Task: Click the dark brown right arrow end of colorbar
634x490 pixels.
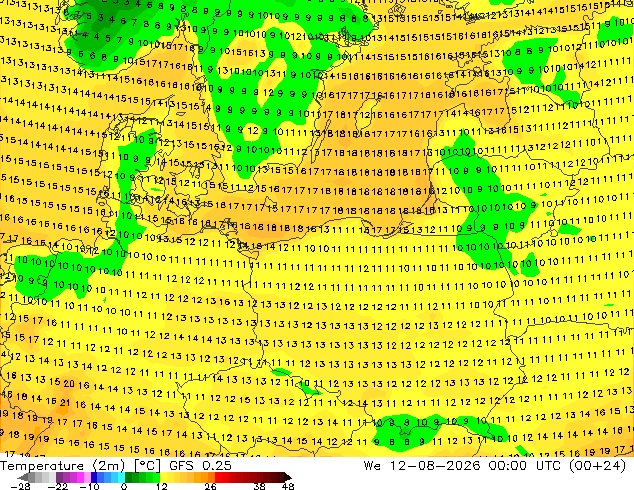Action: [x=287, y=477]
